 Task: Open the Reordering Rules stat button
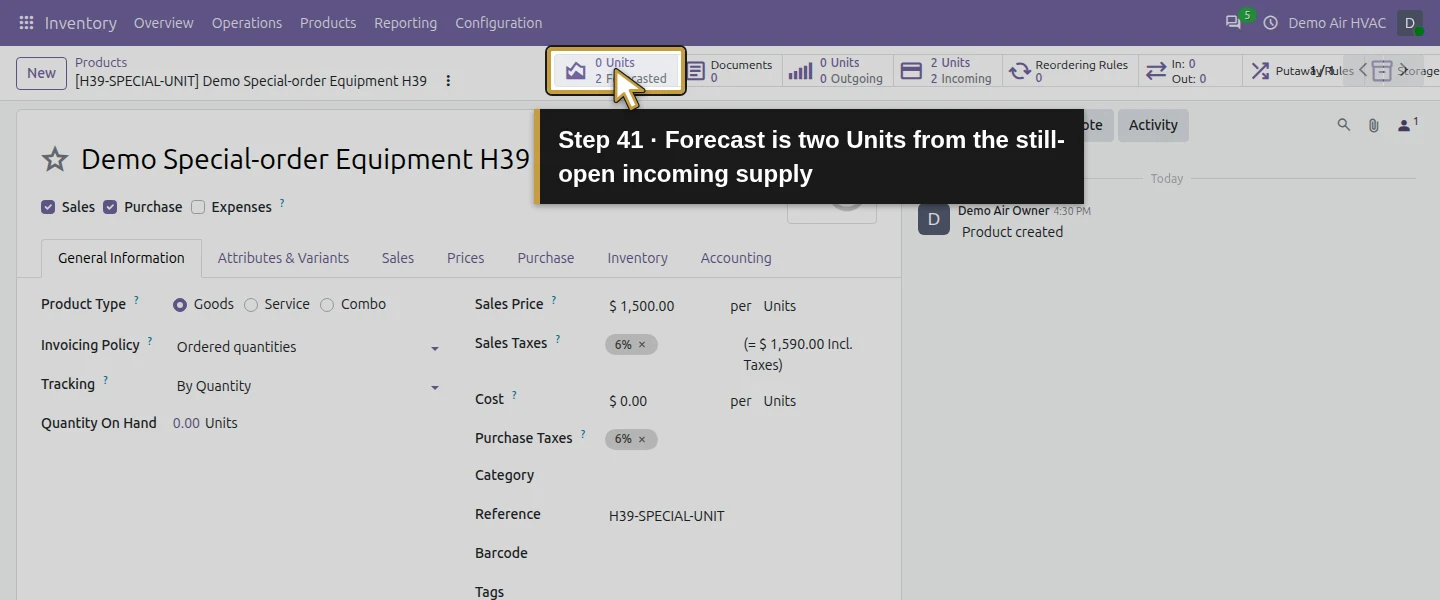point(1070,71)
